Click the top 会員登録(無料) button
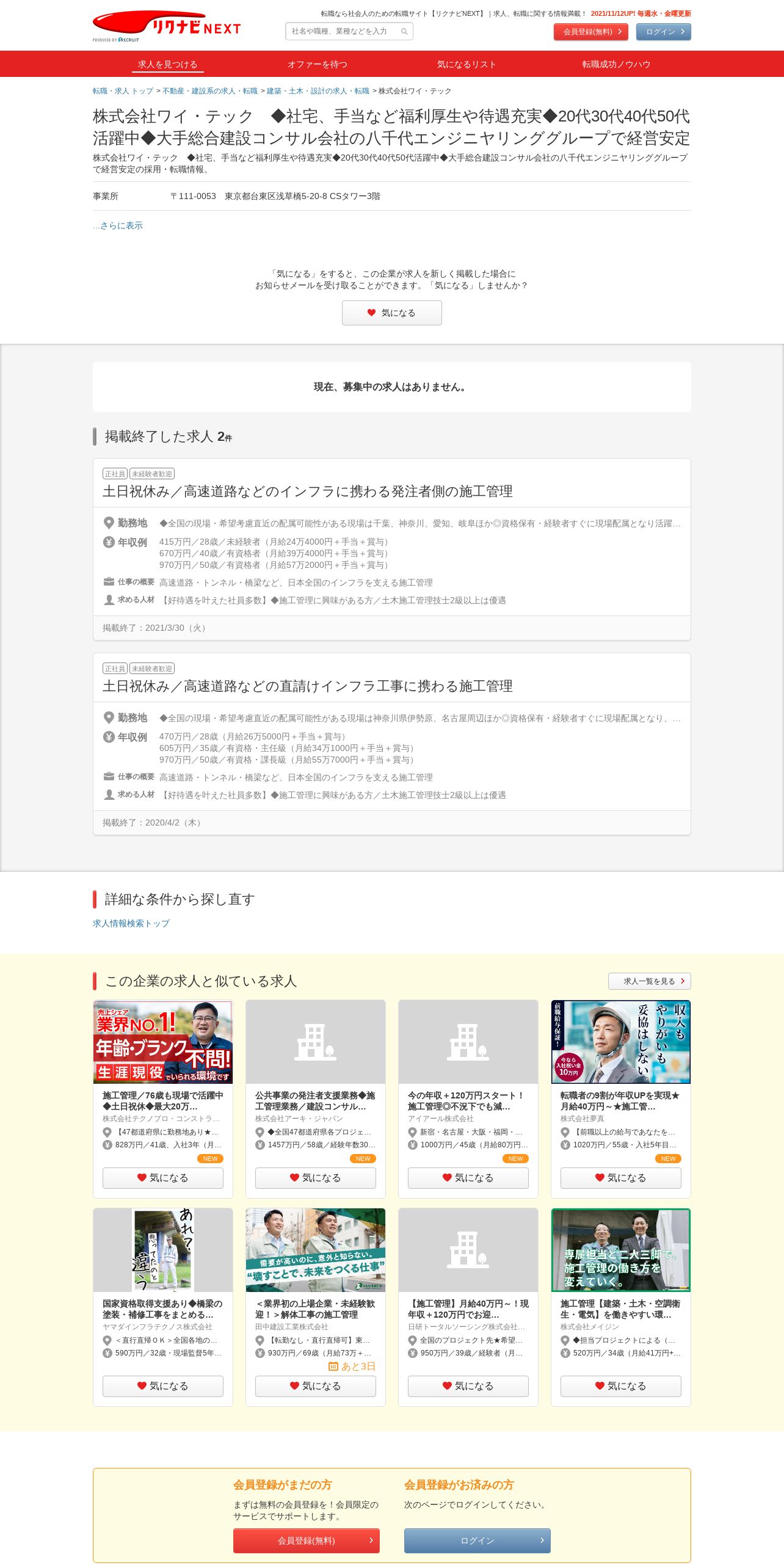 click(591, 32)
